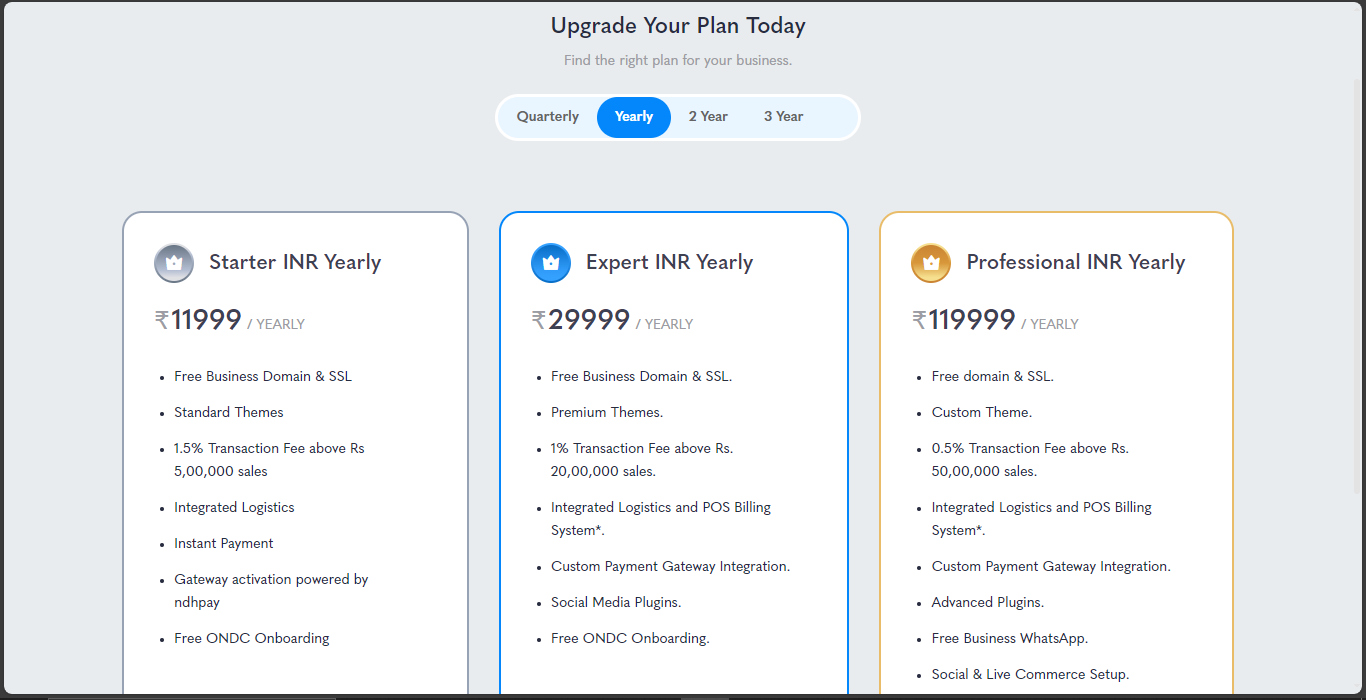Choose the 3 Year billing period
The width and height of the screenshot is (1366, 700).
click(x=784, y=117)
